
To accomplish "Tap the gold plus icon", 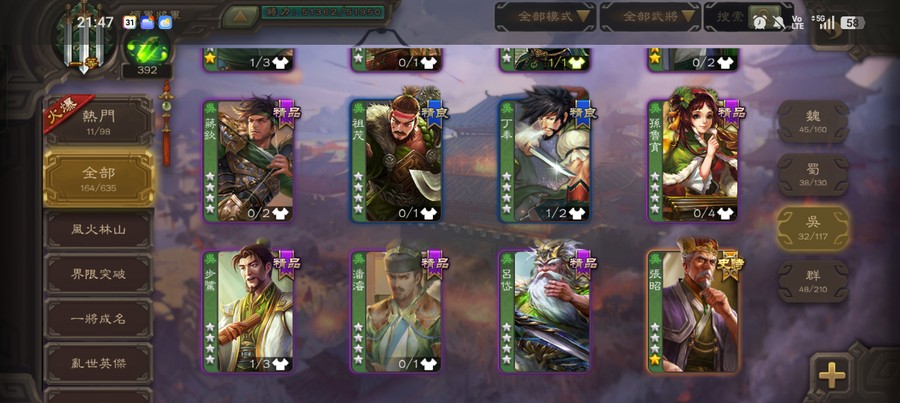I will pyautogui.click(x=832, y=377).
